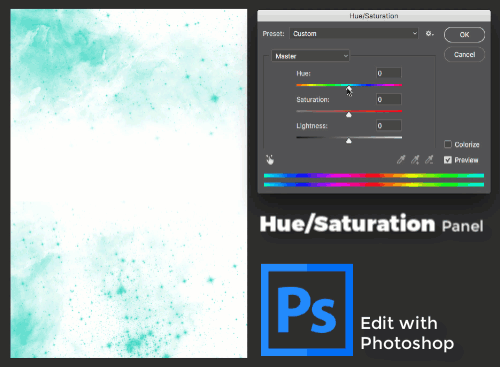Open the Master channel dropdown
The width and height of the screenshot is (500, 367).
pyautogui.click(x=310, y=56)
